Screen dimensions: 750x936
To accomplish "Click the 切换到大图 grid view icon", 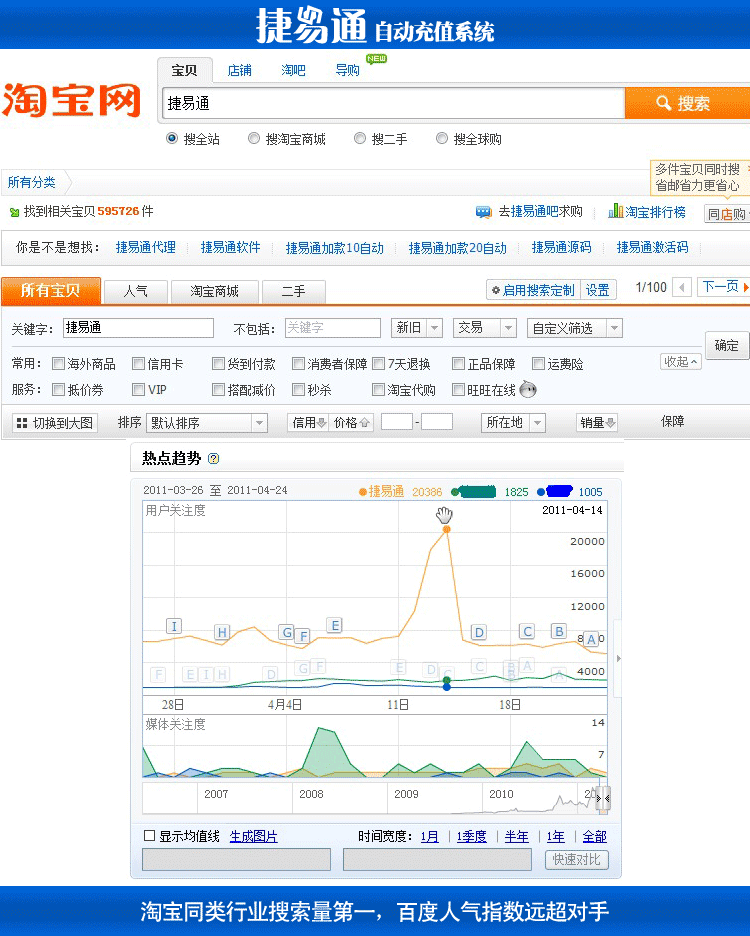I will (21, 423).
